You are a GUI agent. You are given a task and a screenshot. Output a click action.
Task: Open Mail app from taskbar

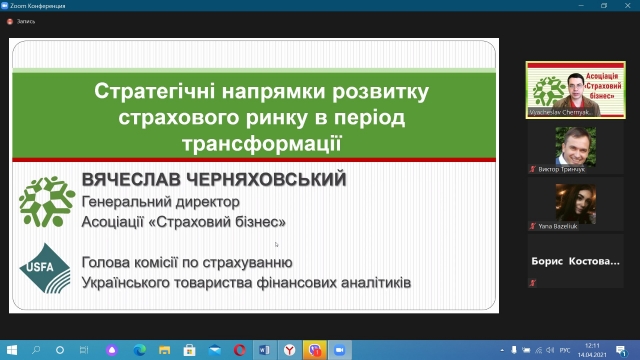tap(214, 350)
